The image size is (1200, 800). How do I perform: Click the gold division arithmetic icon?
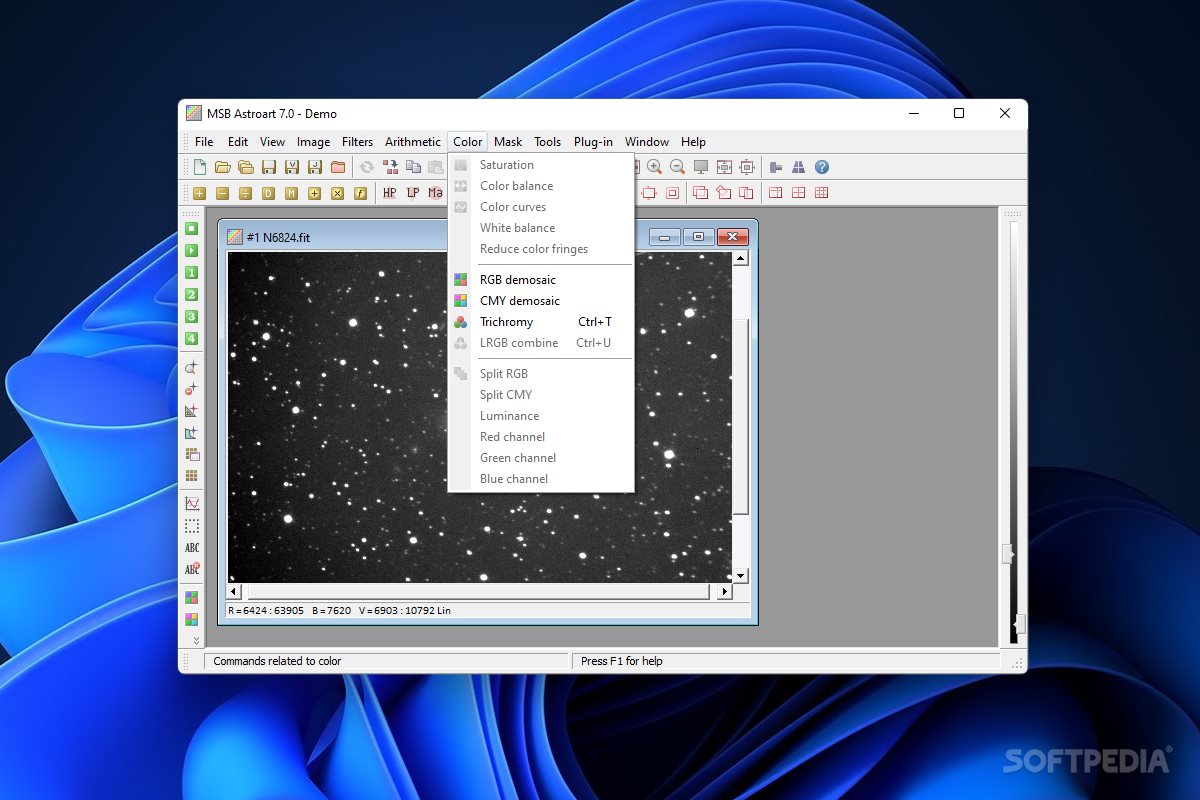point(245,193)
